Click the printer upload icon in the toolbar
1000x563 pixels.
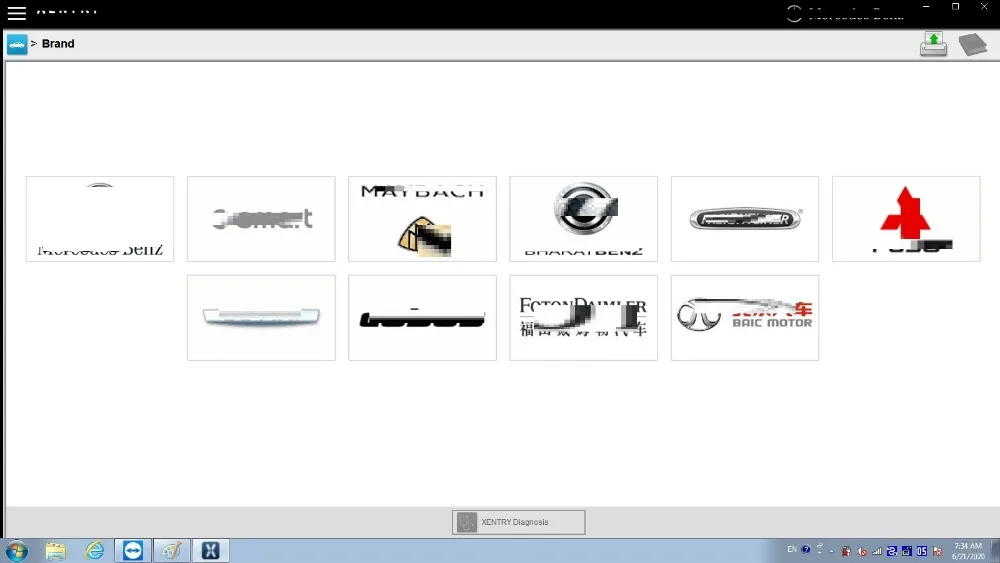pyautogui.click(x=934, y=44)
